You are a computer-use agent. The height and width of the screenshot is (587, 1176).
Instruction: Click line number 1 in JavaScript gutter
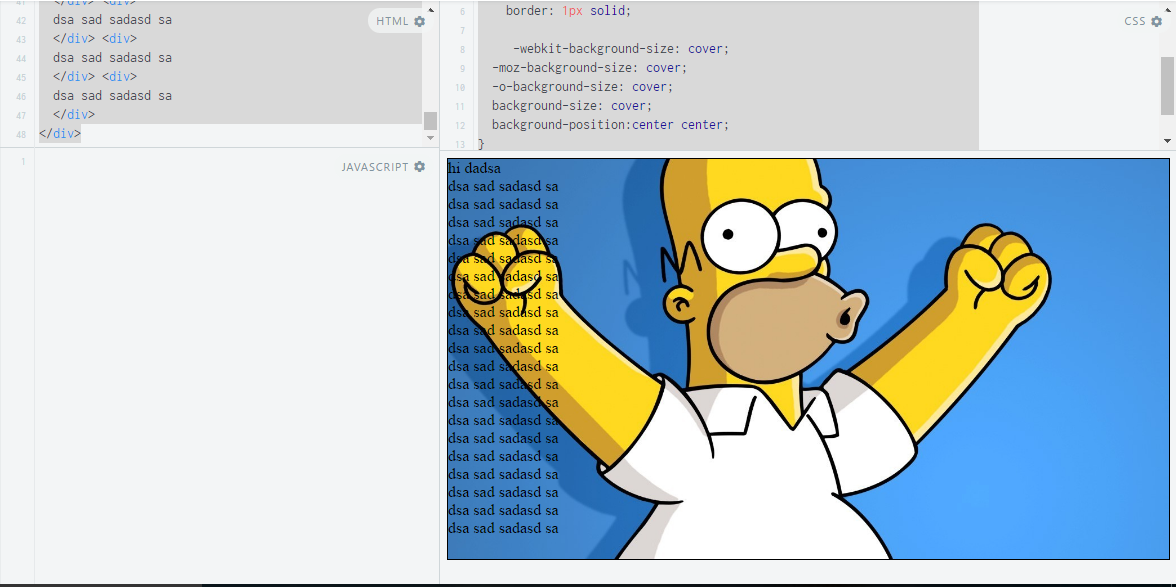23,161
